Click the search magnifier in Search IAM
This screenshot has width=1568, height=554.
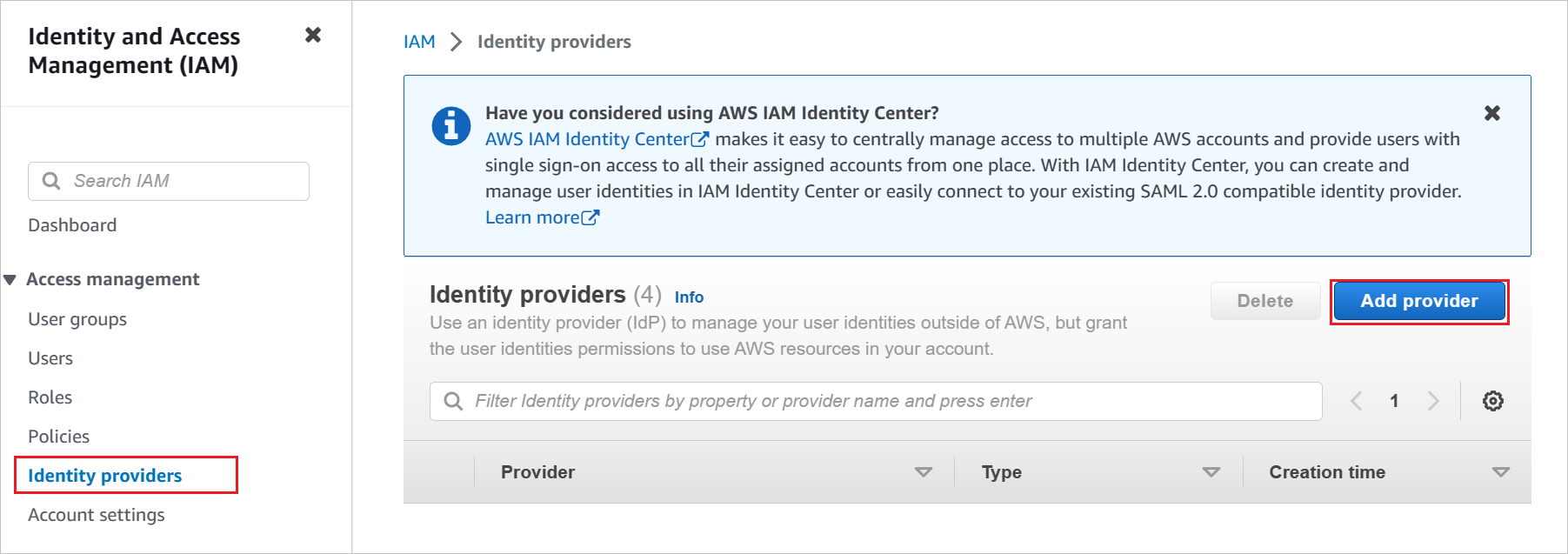pyautogui.click(x=51, y=181)
